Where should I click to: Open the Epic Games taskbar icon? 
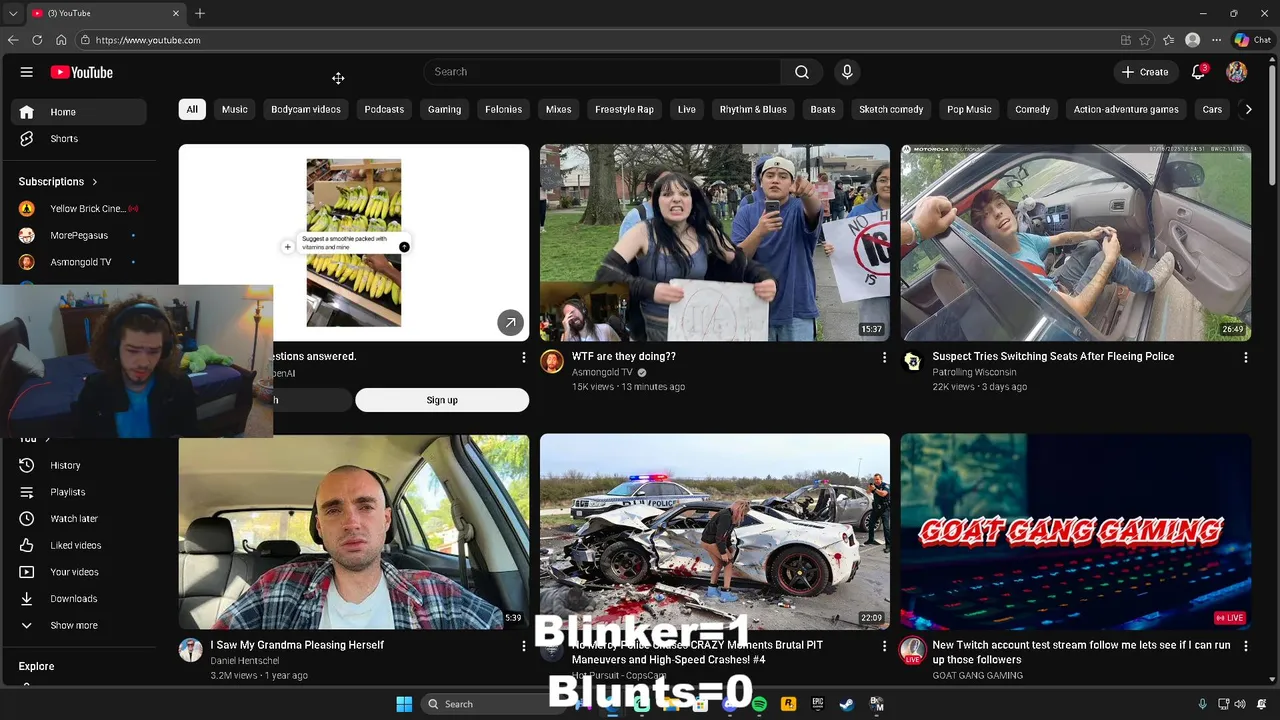pyautogui.click(x=818, y=704)
